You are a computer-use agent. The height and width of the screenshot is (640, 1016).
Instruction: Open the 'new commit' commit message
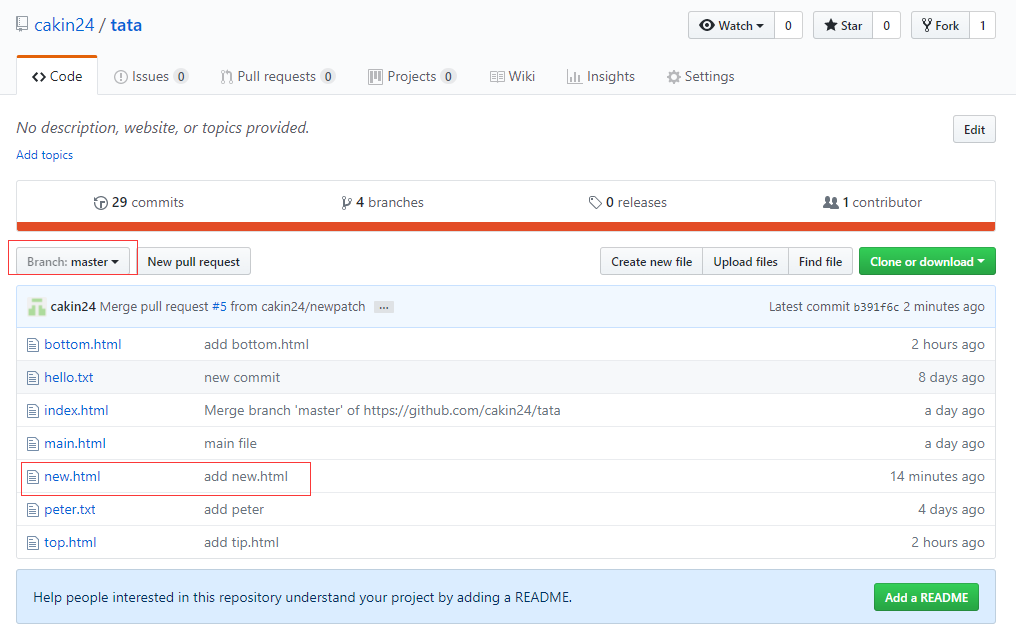242,378
